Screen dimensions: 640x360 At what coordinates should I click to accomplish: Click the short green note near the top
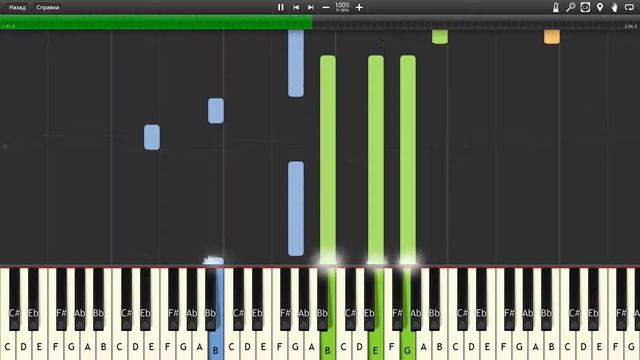pyautogui.click(x=440, y=36)
